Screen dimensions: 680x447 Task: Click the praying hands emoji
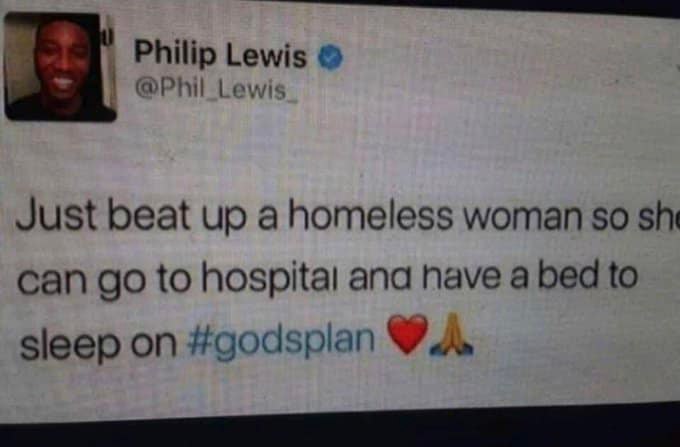451,335
